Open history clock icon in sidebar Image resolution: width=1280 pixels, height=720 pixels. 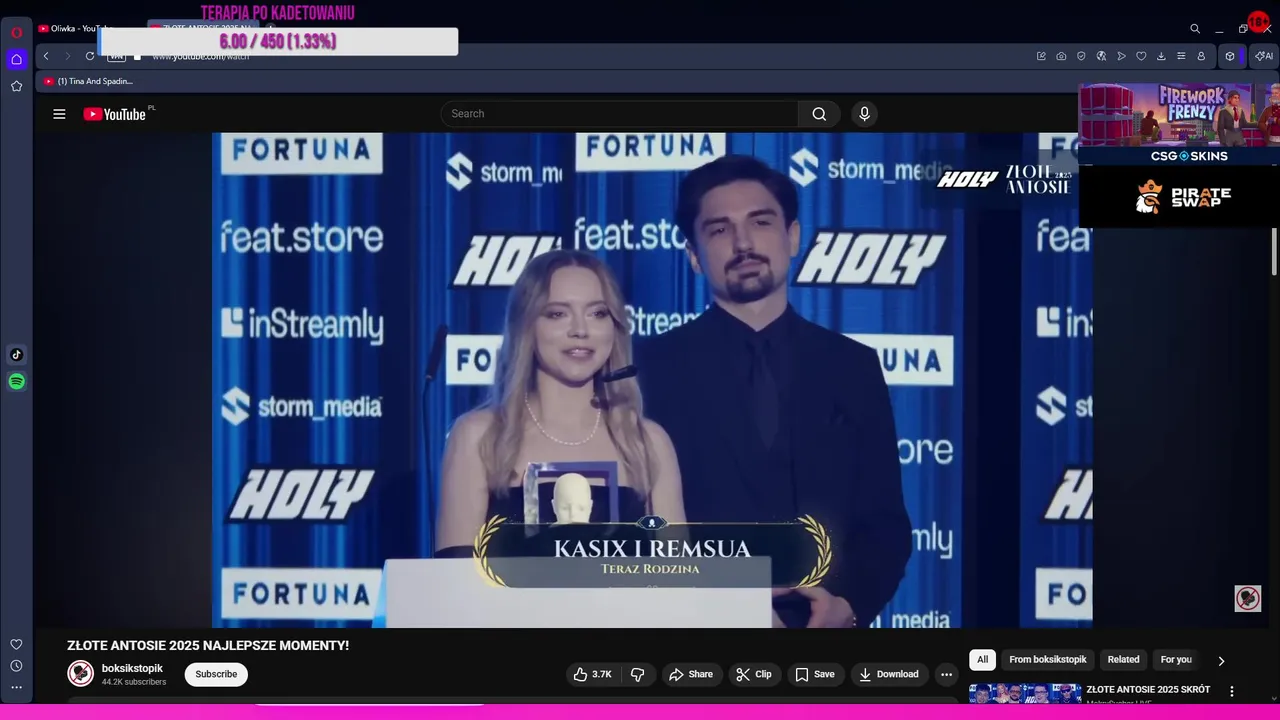tap(16, 666)
